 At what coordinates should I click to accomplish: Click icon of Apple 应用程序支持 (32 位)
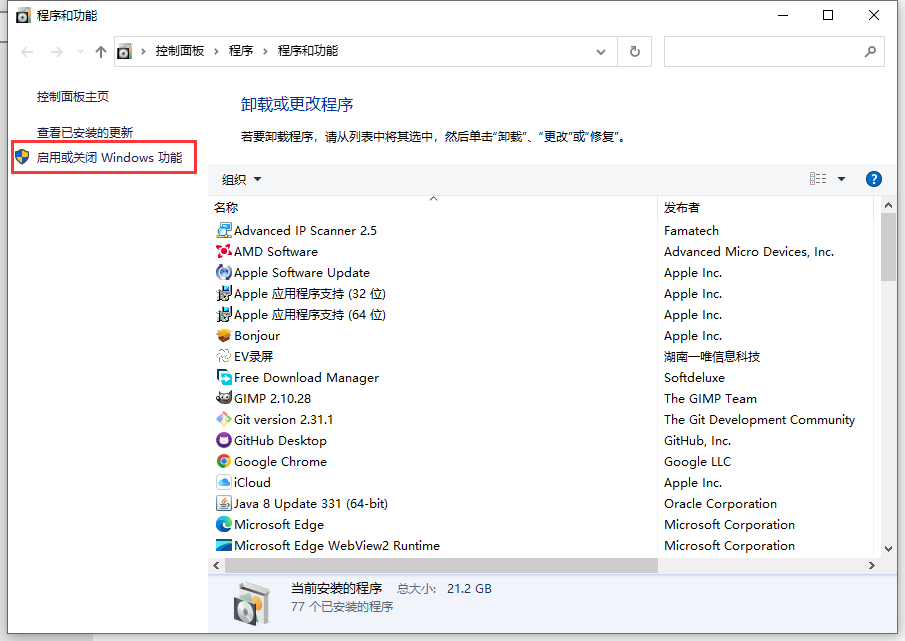[x=223, y=293]
